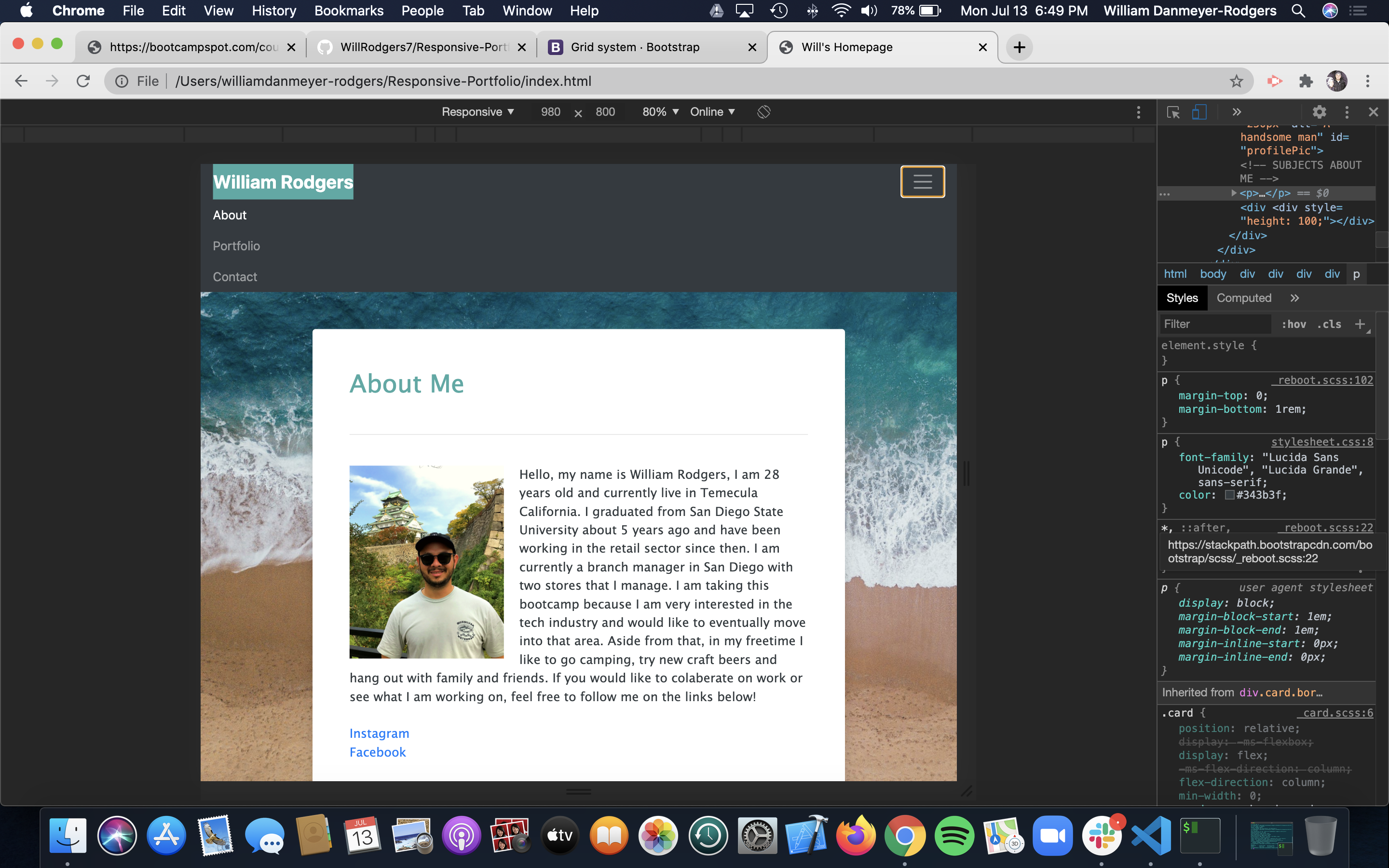Open Spotify from the dock
1389x868 pixels.
954,836
